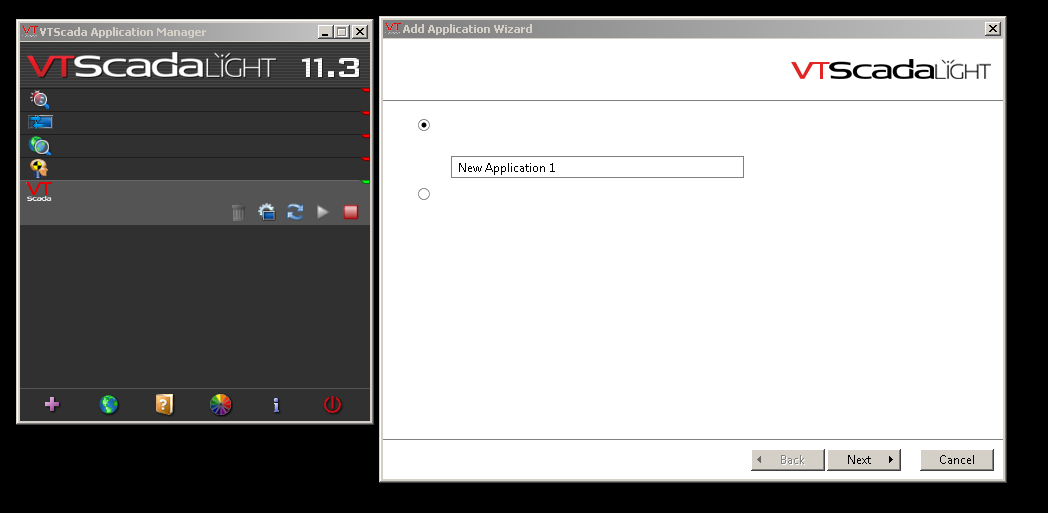Open the orange help book icon
This screenshot has height=513, width=1048.
coord(164,404)
